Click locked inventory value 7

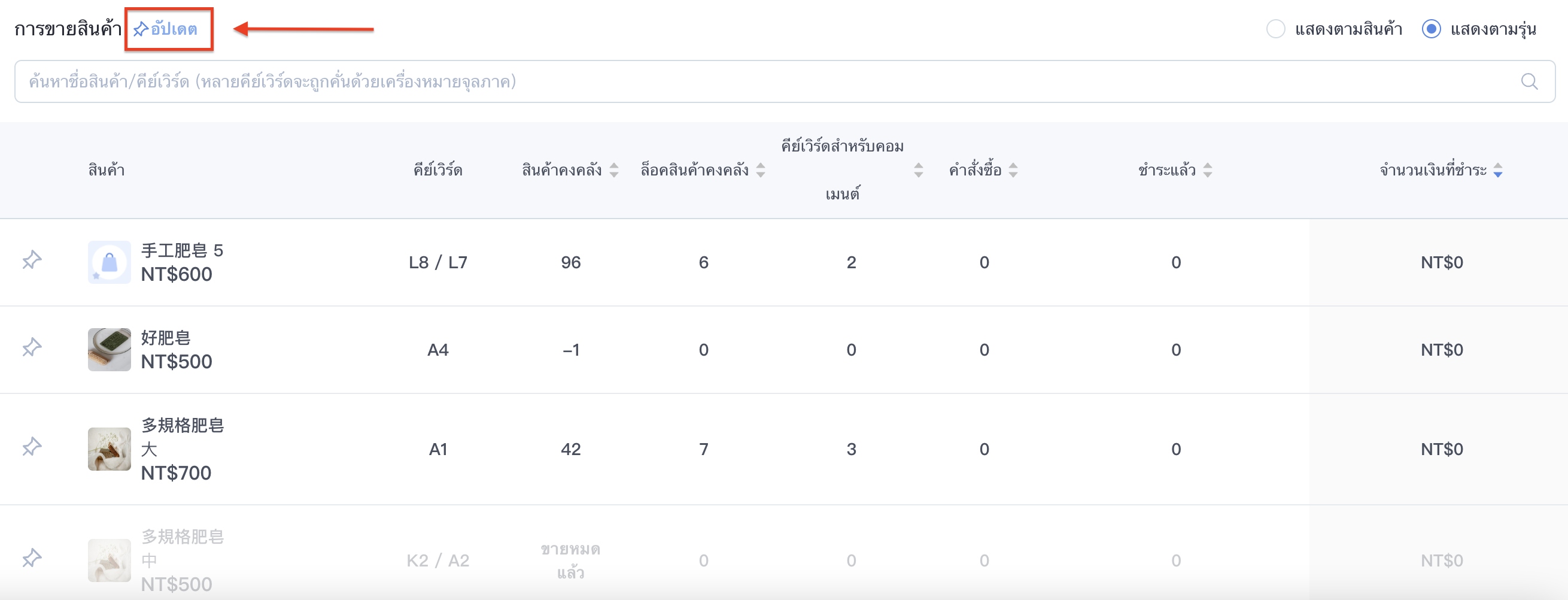(704, 450)
